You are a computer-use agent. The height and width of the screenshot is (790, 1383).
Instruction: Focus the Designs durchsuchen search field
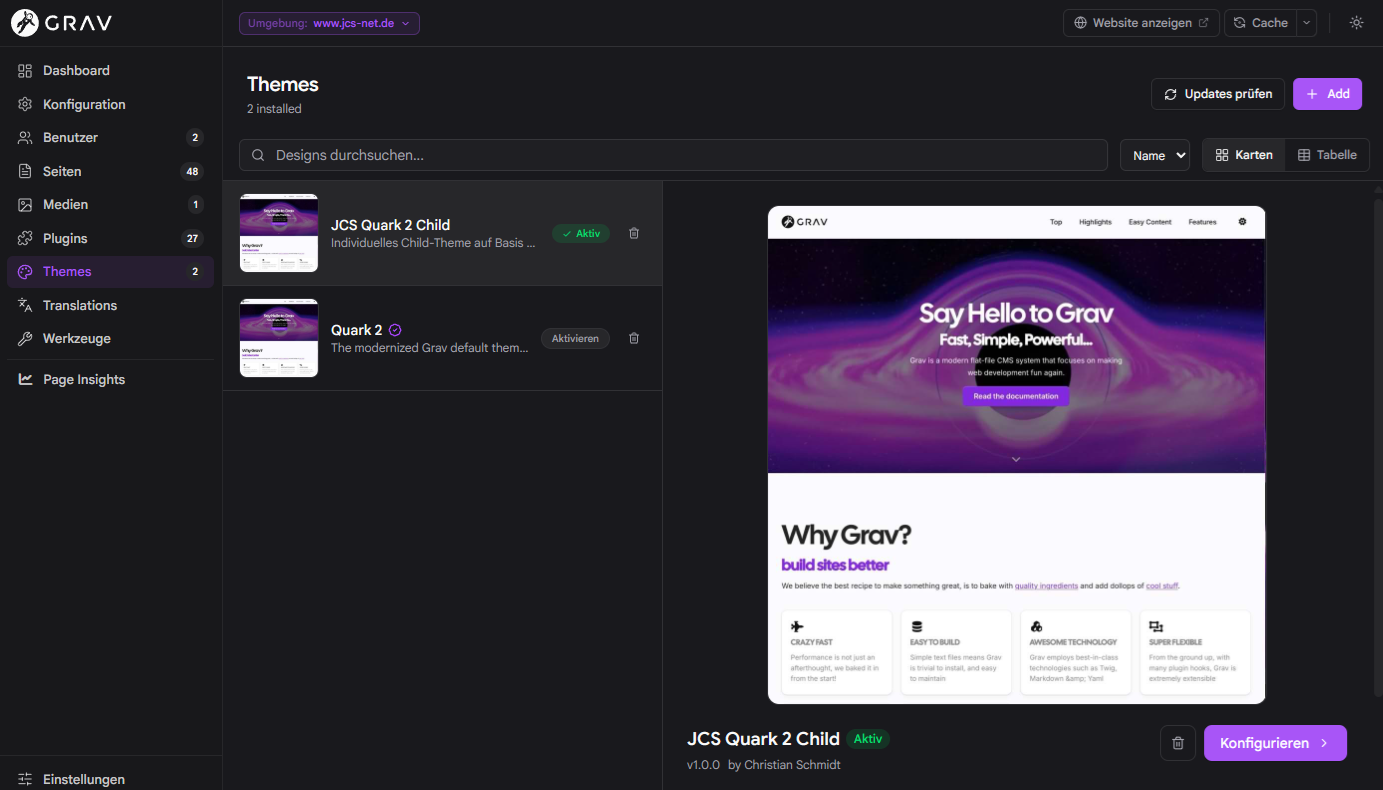[x=673, y=155]
